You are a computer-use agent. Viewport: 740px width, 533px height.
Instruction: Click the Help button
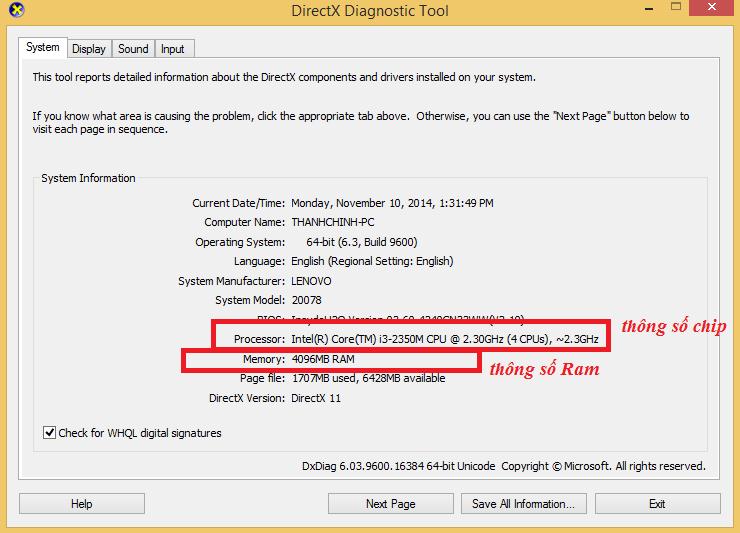82,504
